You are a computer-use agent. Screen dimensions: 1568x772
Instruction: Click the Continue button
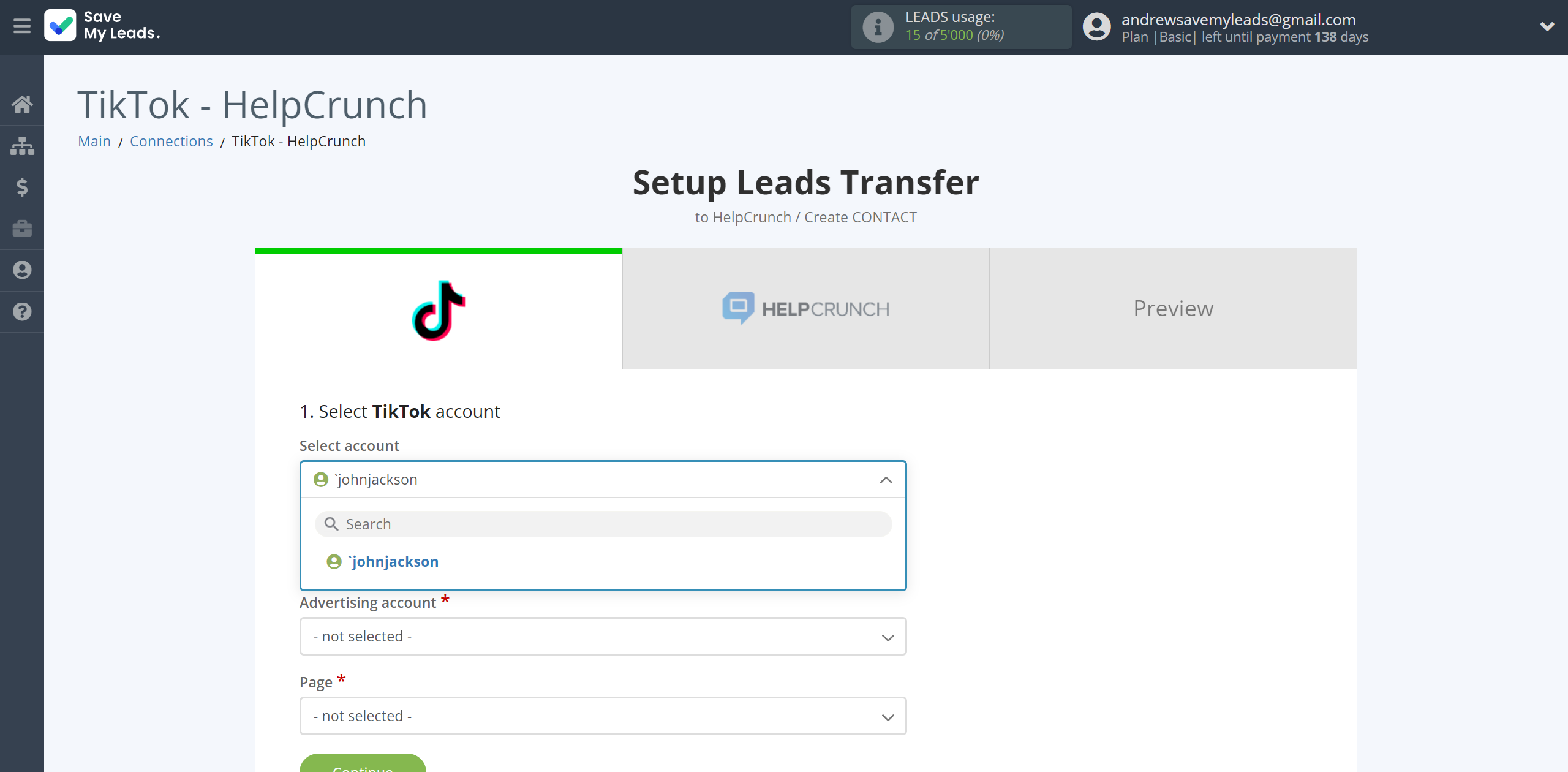(364, 768)
